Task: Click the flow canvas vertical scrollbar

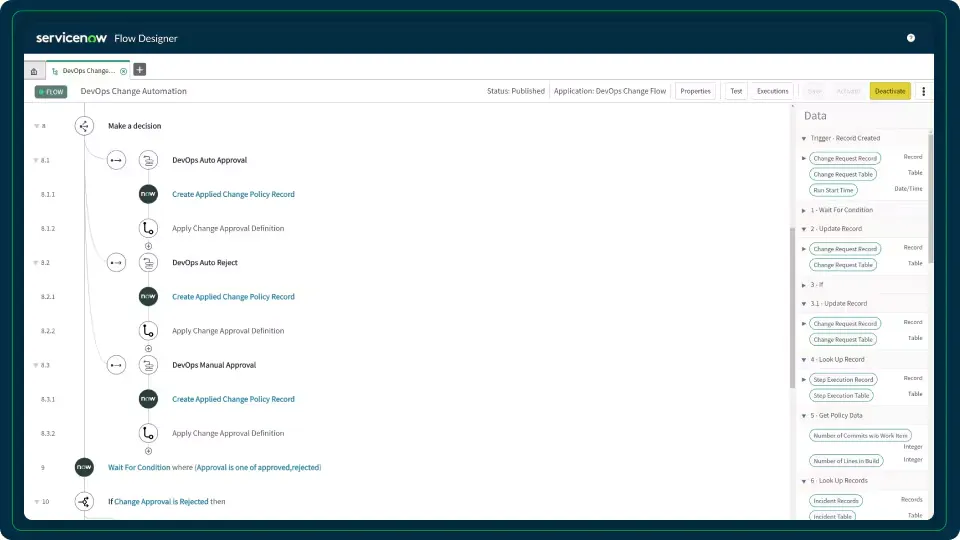Action: 792,306
